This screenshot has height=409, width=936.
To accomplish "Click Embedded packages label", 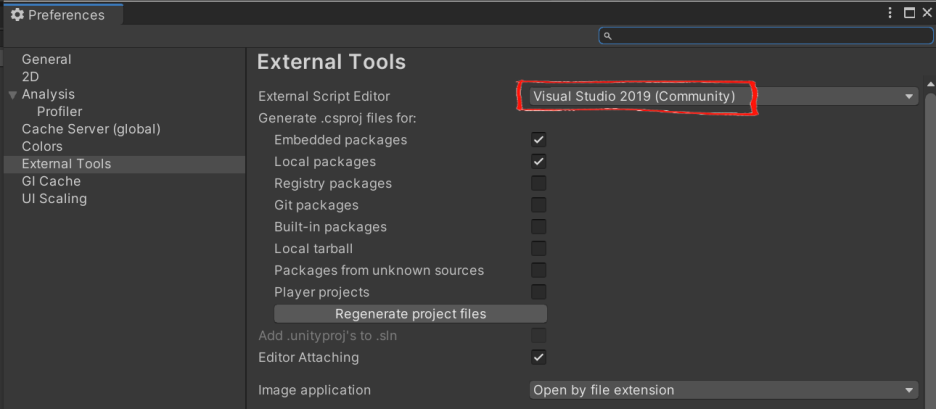I will [341, 140].
